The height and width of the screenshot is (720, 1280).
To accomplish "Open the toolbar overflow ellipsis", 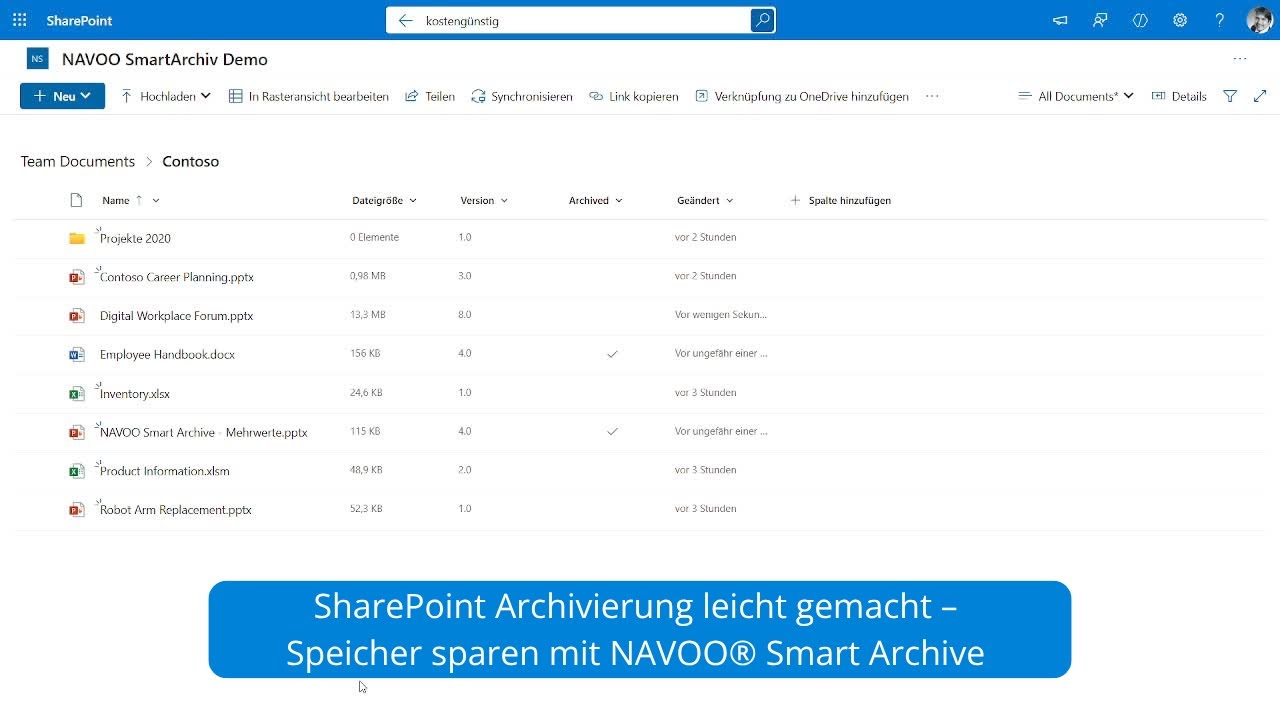I will [932, 96].
